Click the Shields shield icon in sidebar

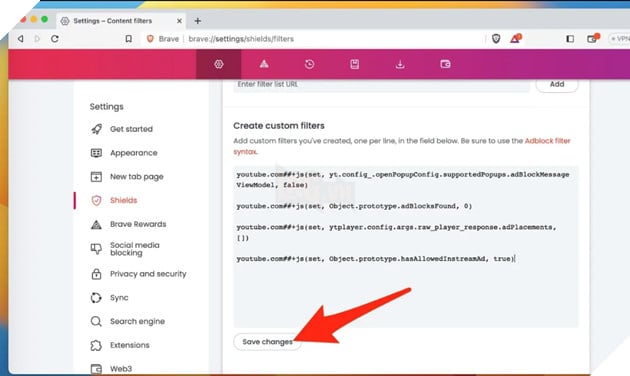[96, 200]
